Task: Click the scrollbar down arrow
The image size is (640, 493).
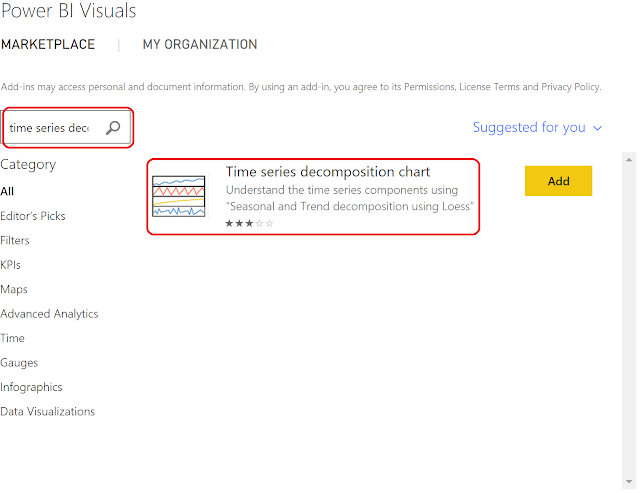Action: coord(629,482)
